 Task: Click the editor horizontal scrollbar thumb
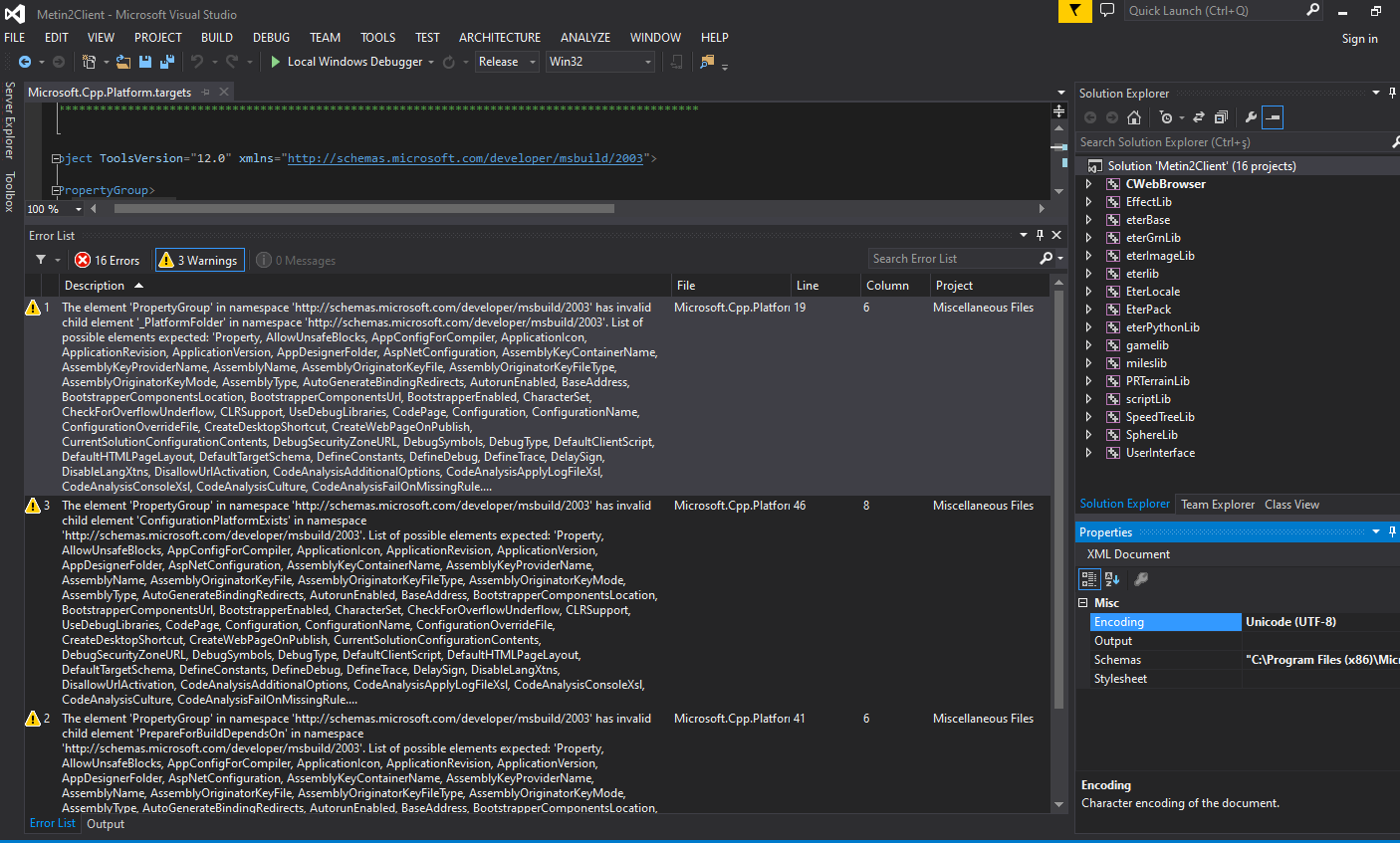364,209
